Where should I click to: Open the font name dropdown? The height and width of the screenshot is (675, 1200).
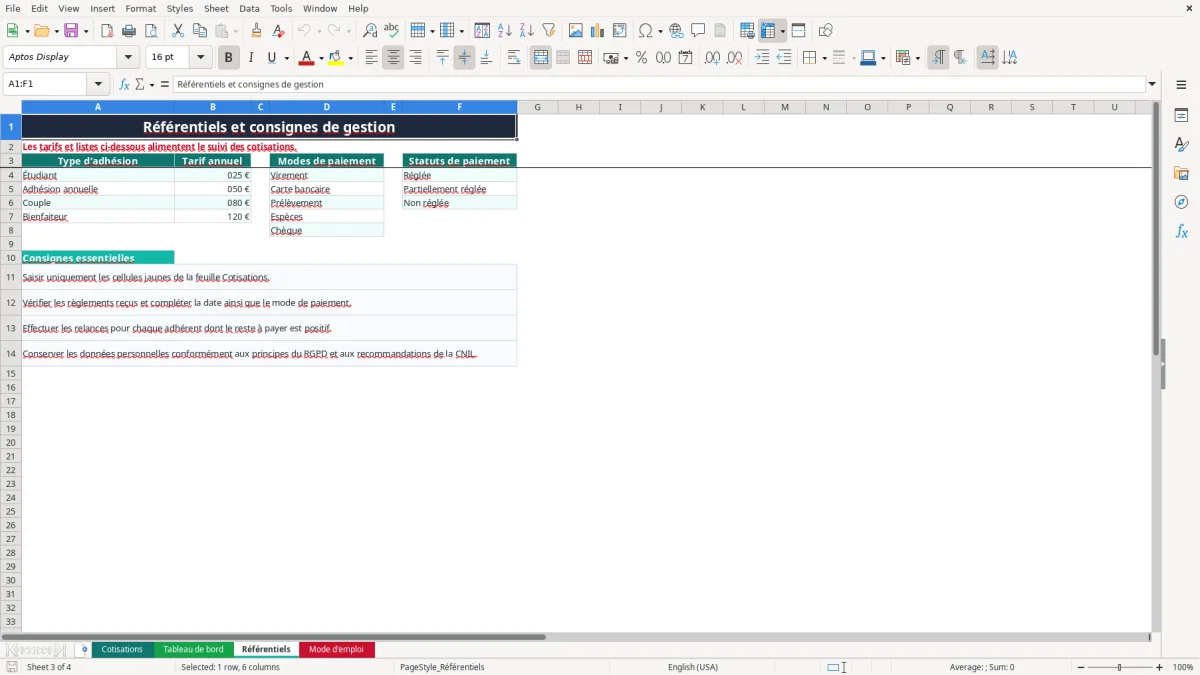pyautogui.click(x=128, y=57)
